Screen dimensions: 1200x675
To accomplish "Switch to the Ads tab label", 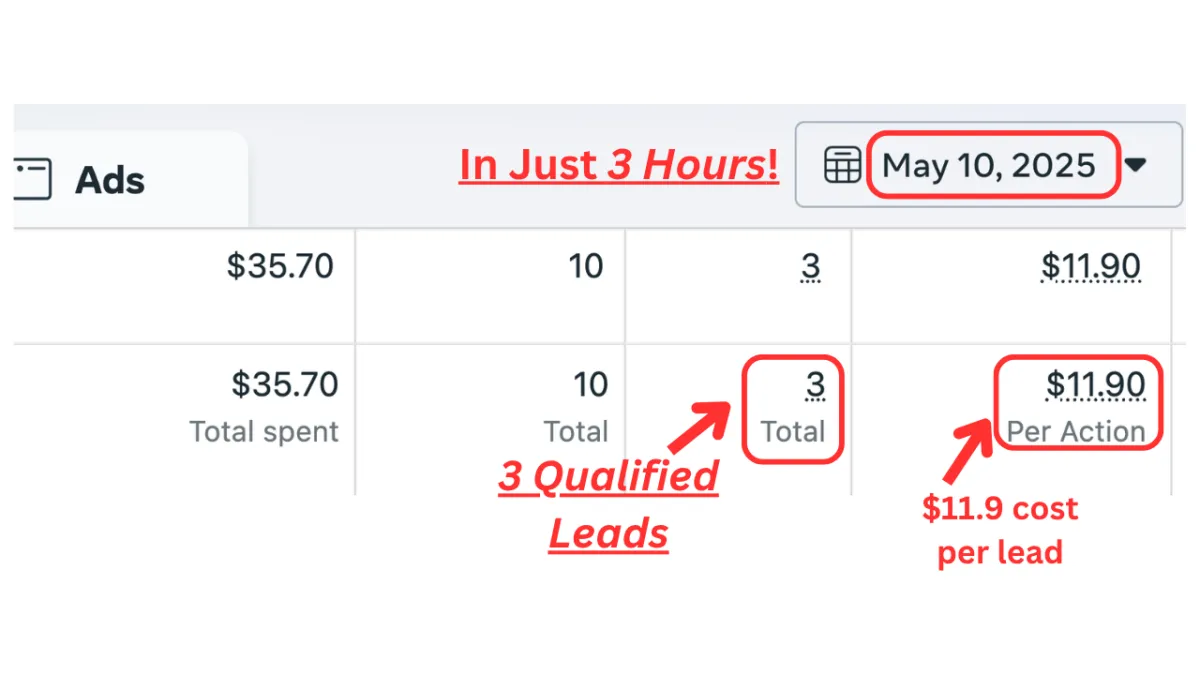I will (110, 181).
